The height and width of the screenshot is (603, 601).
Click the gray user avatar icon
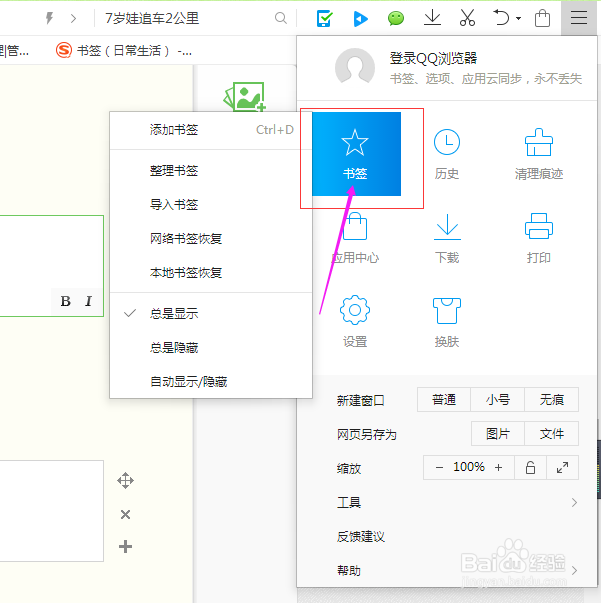355,67
